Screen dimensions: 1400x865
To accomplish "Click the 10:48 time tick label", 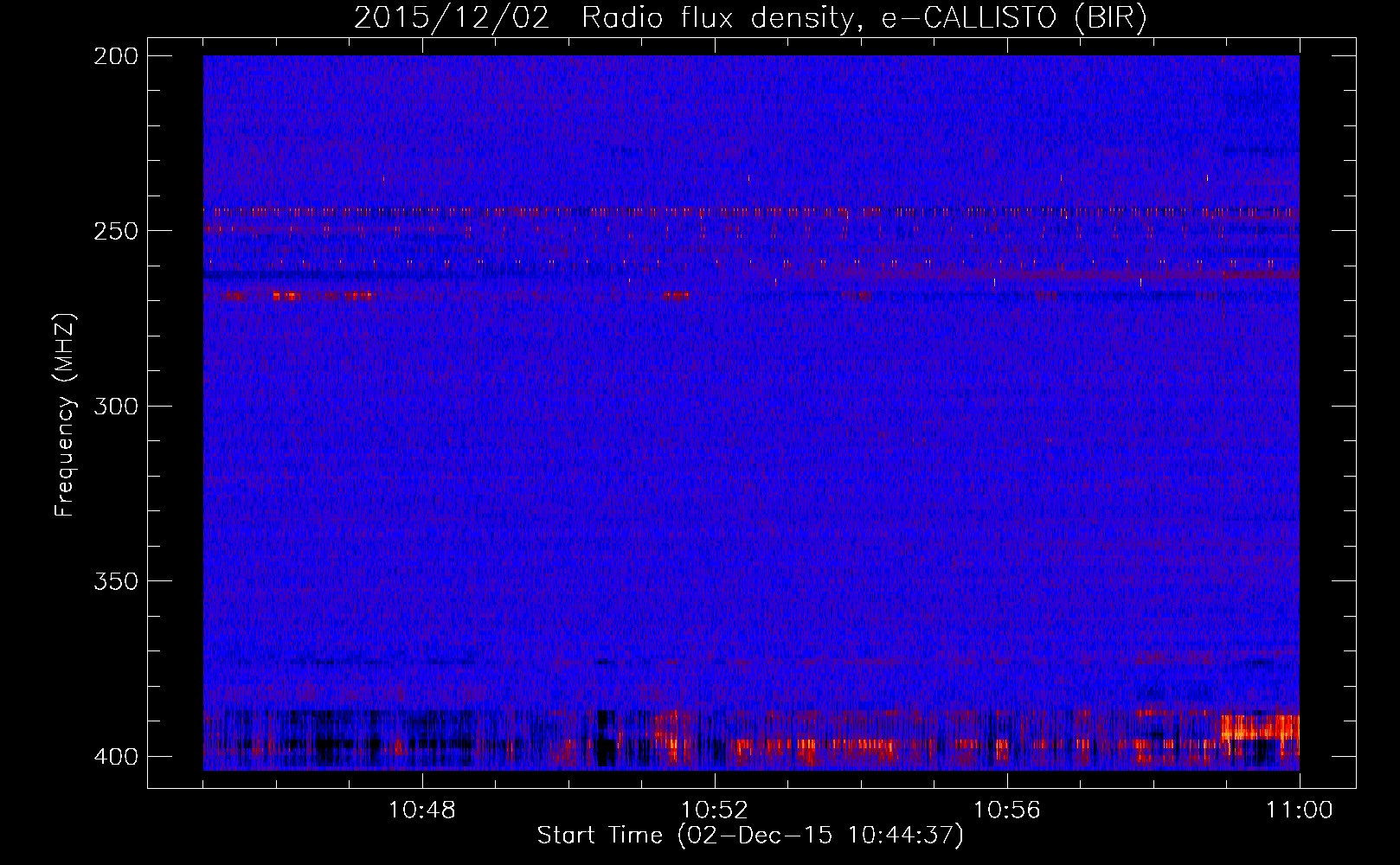I will point(422,811).
